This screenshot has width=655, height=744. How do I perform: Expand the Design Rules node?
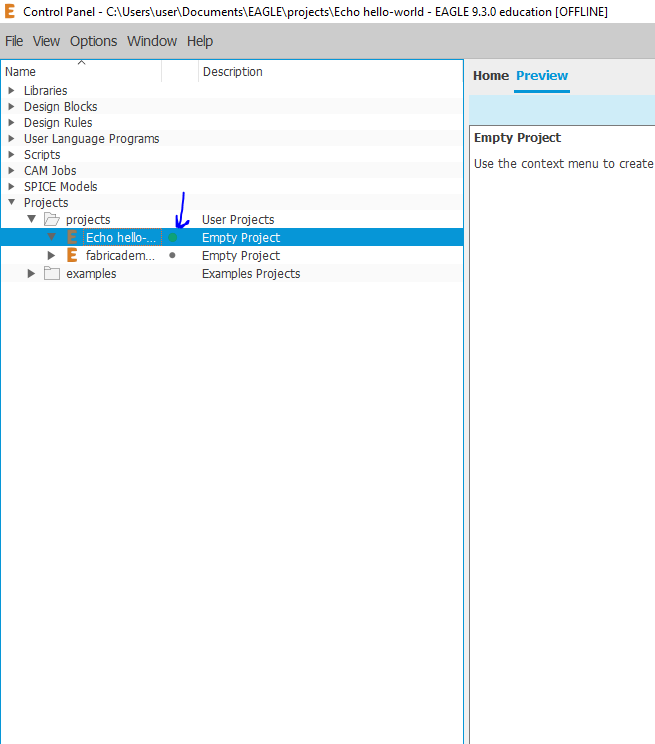(x=11, y=122)
